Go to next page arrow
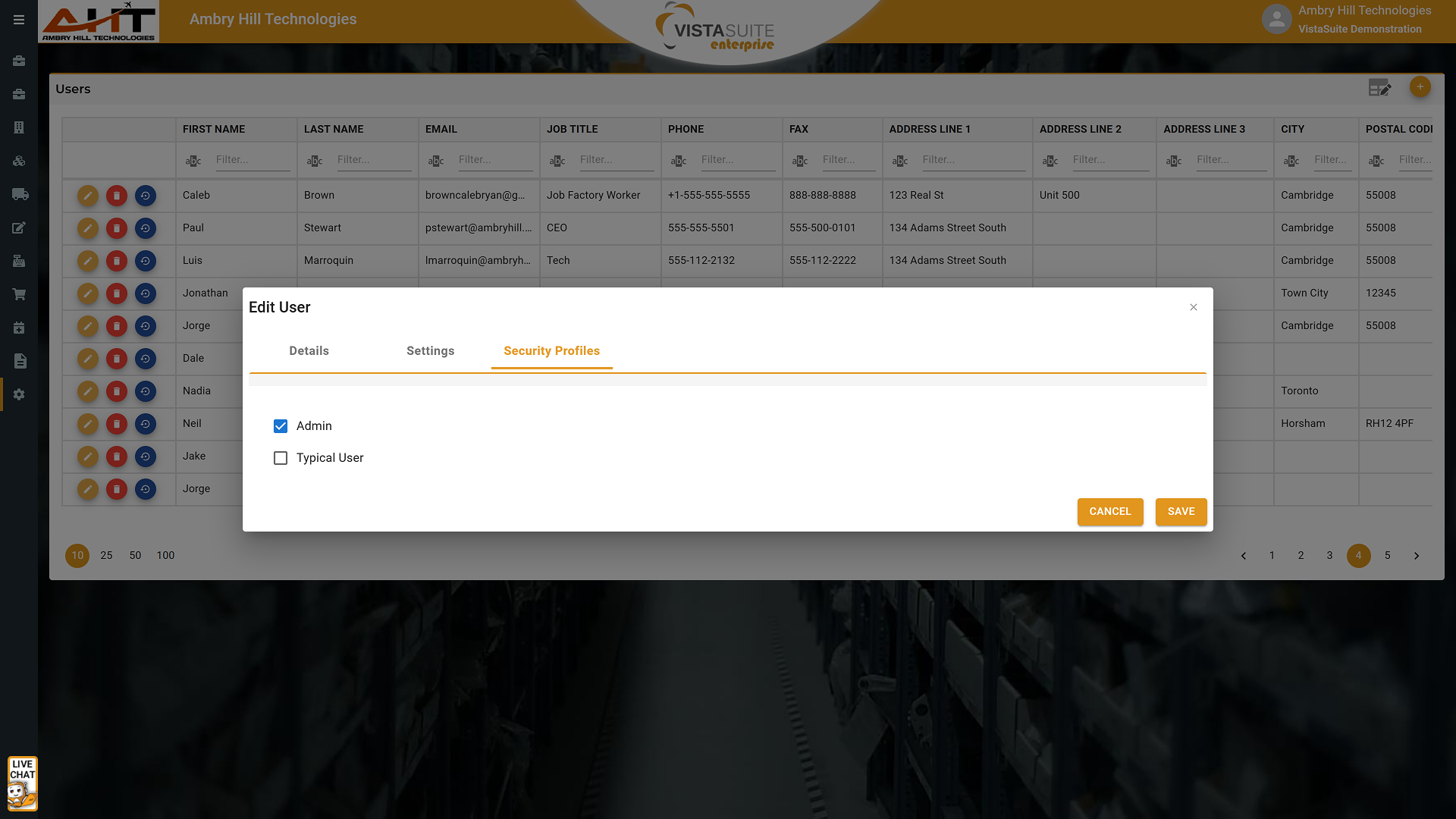 point(1416,556)
